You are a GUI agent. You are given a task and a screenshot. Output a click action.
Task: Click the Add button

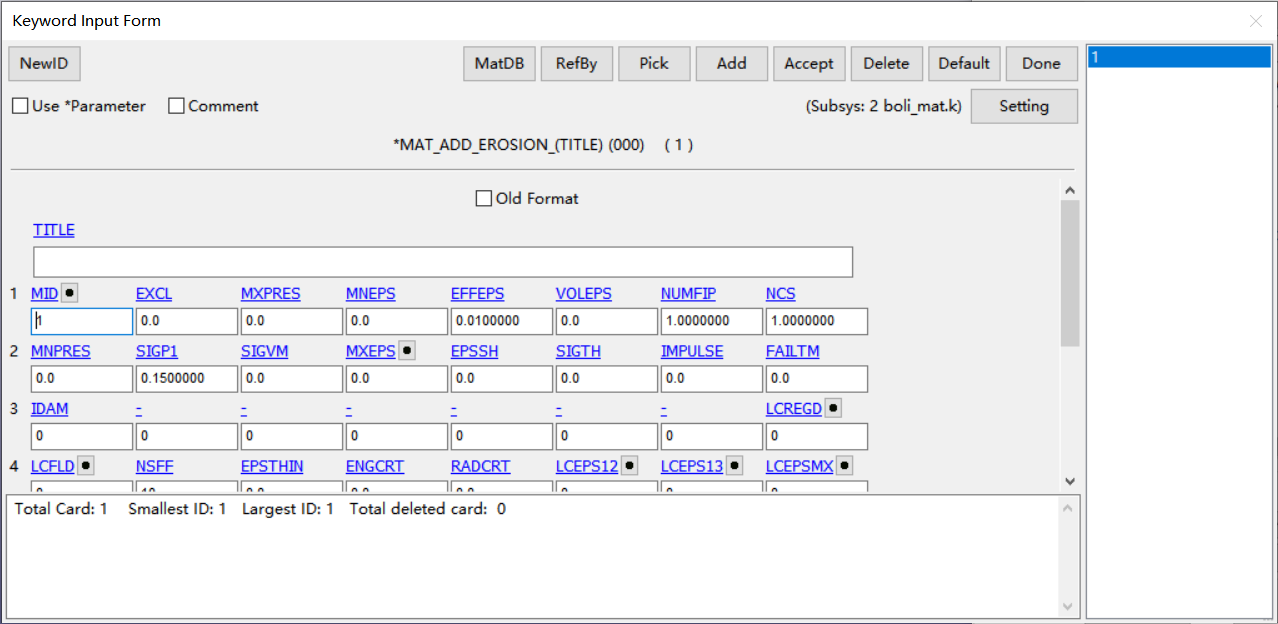click(732, 64)
